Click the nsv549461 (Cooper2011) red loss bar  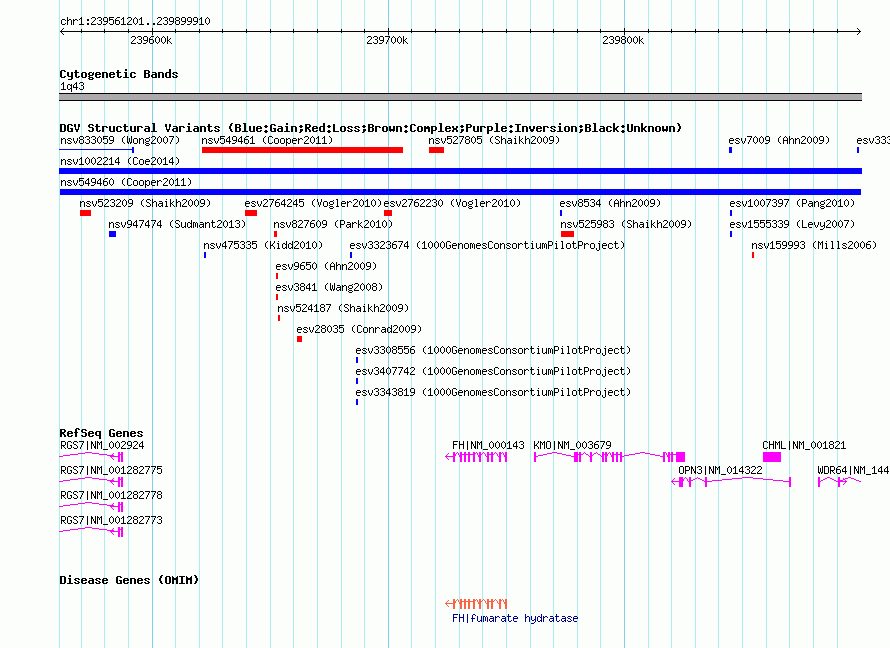coord(302,150)
